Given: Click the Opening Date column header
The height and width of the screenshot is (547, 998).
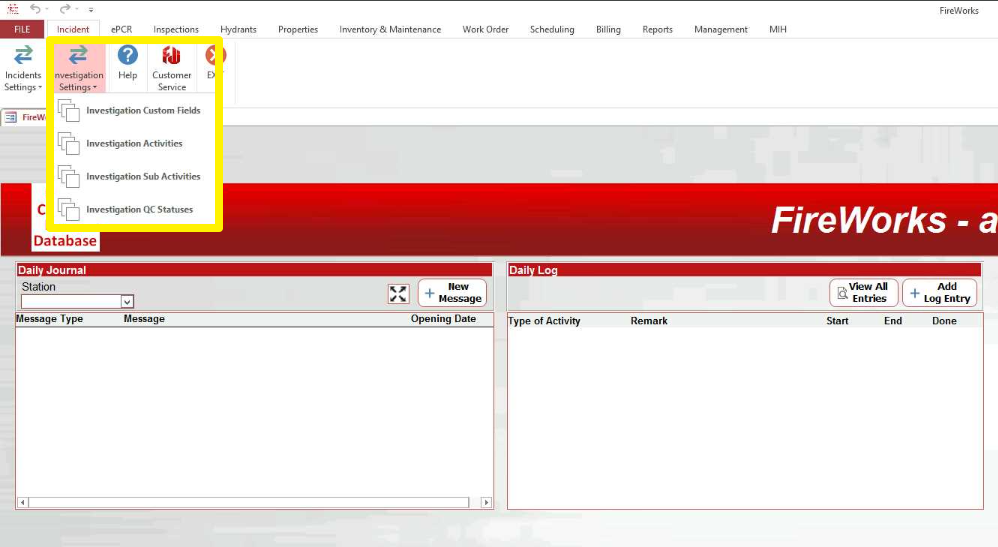Looking at the screenshot, I should click(443, 319).
